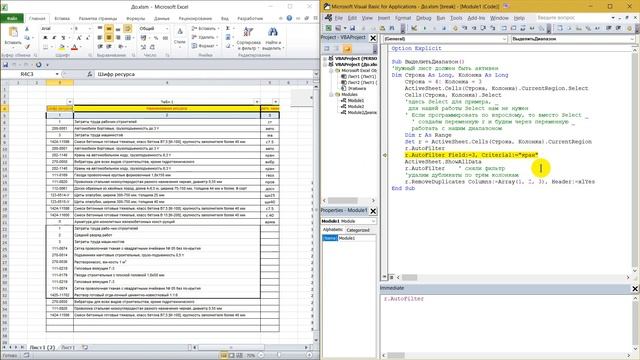Open the File tab in Excel

(12, 18)
